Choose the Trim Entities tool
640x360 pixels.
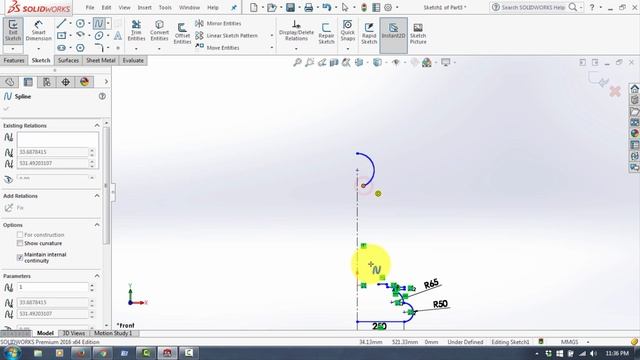136,31
